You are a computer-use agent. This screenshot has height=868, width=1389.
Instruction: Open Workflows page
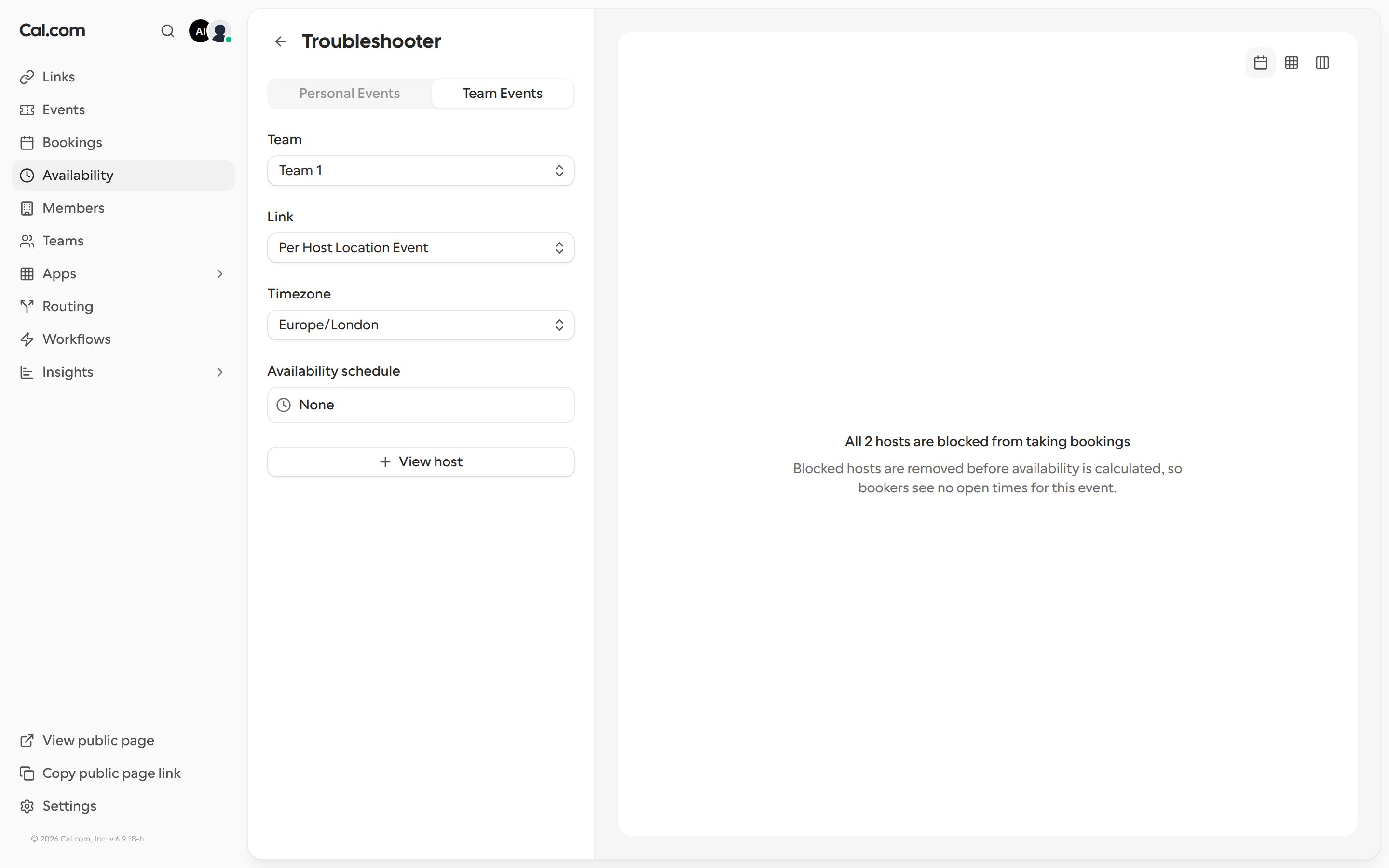click(123, 339)
